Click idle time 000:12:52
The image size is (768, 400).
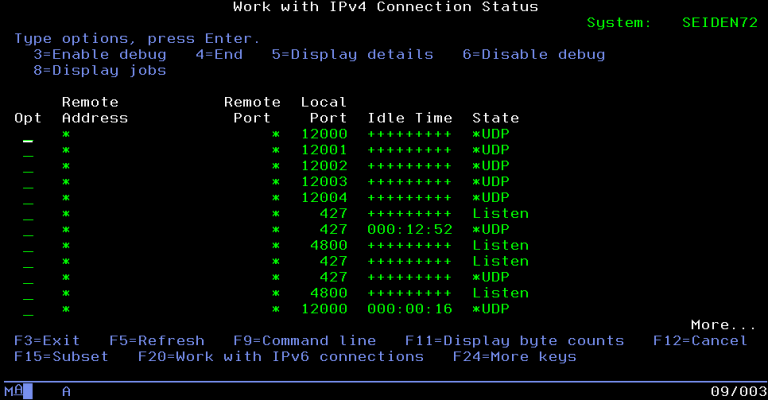click(x=410, y=230)
